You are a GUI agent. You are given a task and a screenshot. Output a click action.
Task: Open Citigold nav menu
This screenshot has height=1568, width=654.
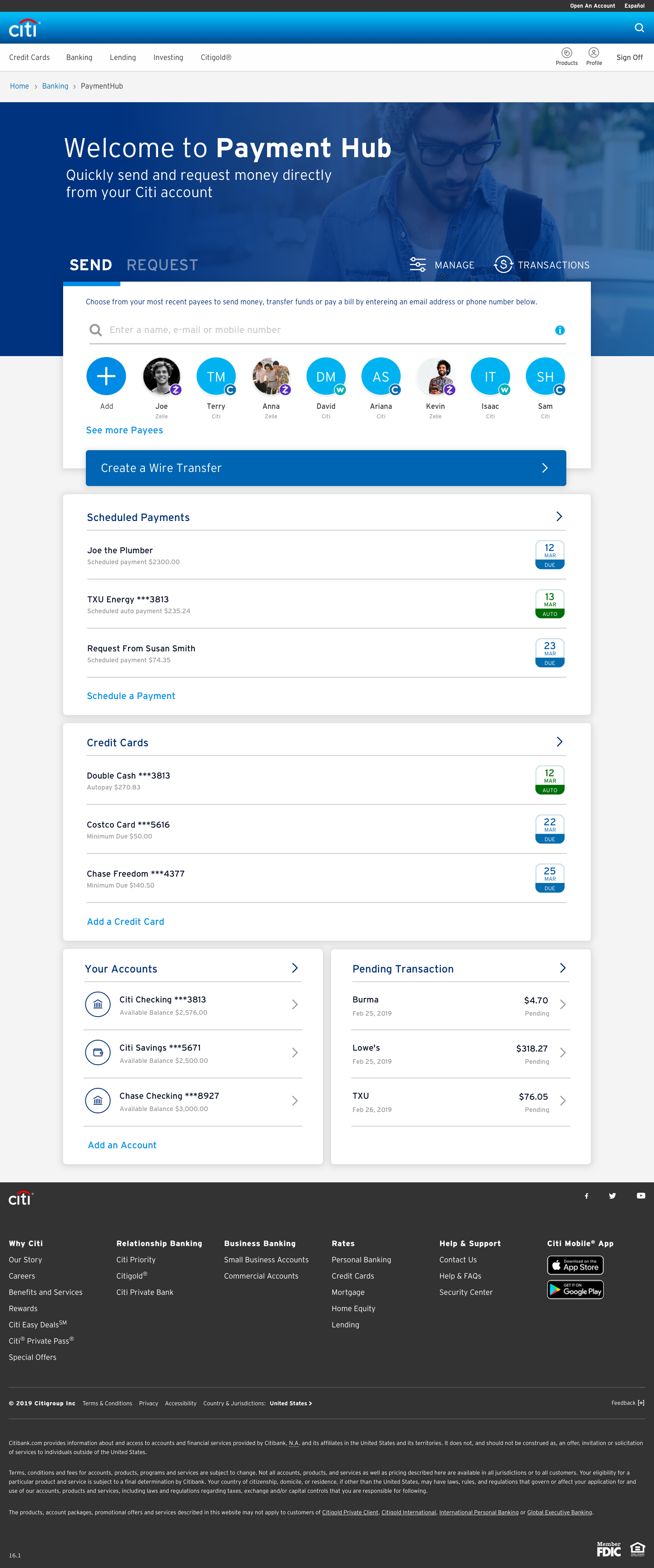pos(216,57)
